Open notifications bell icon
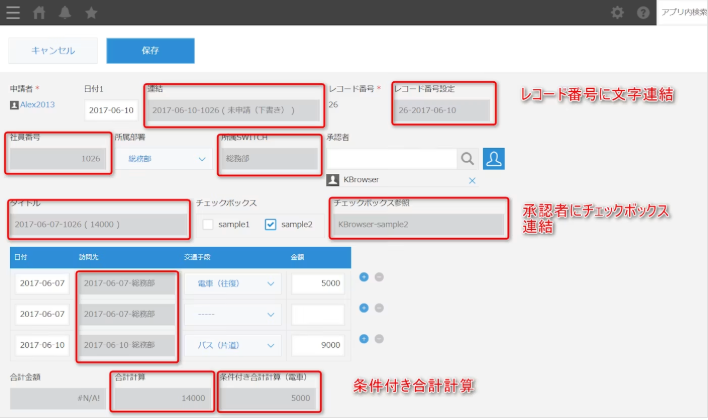 [65, 12]
